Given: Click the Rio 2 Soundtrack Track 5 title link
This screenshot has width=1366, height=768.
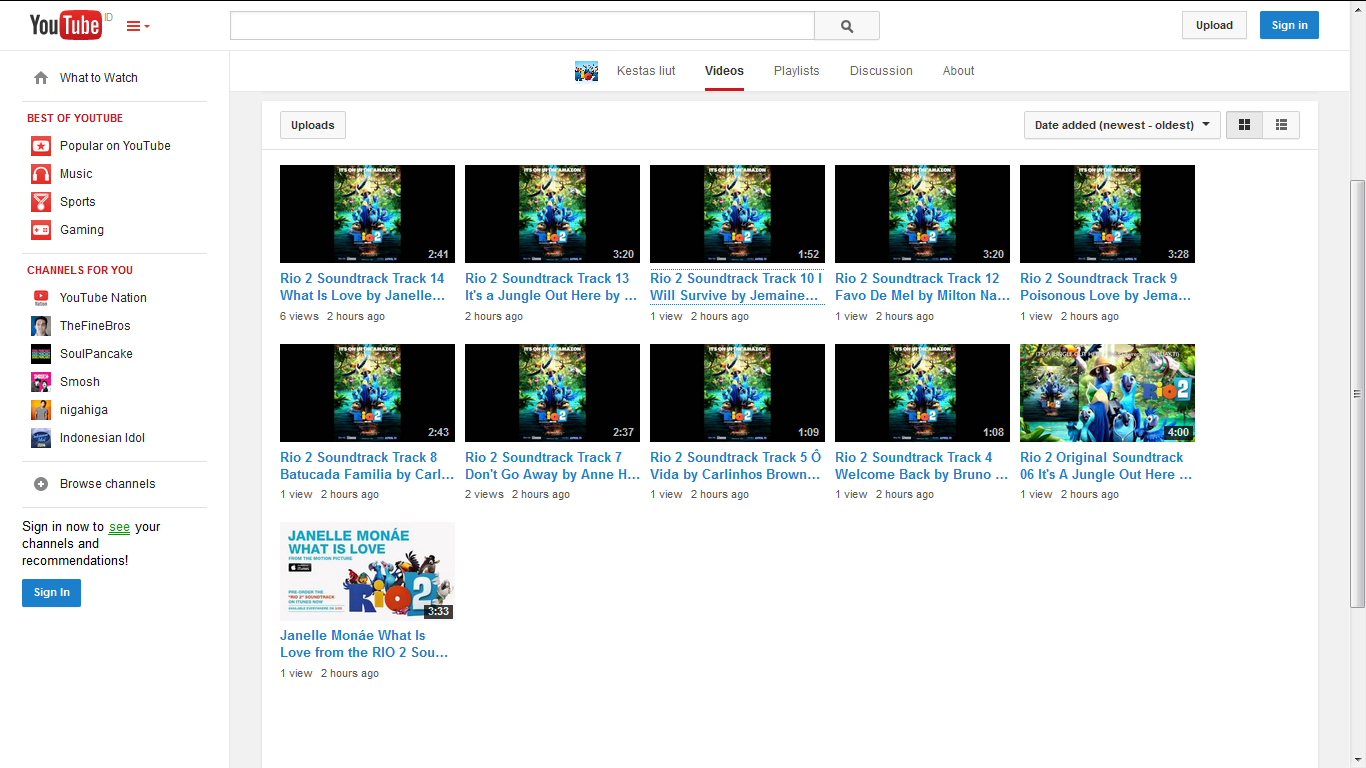Looking at the screenshot, I should 736,466.
